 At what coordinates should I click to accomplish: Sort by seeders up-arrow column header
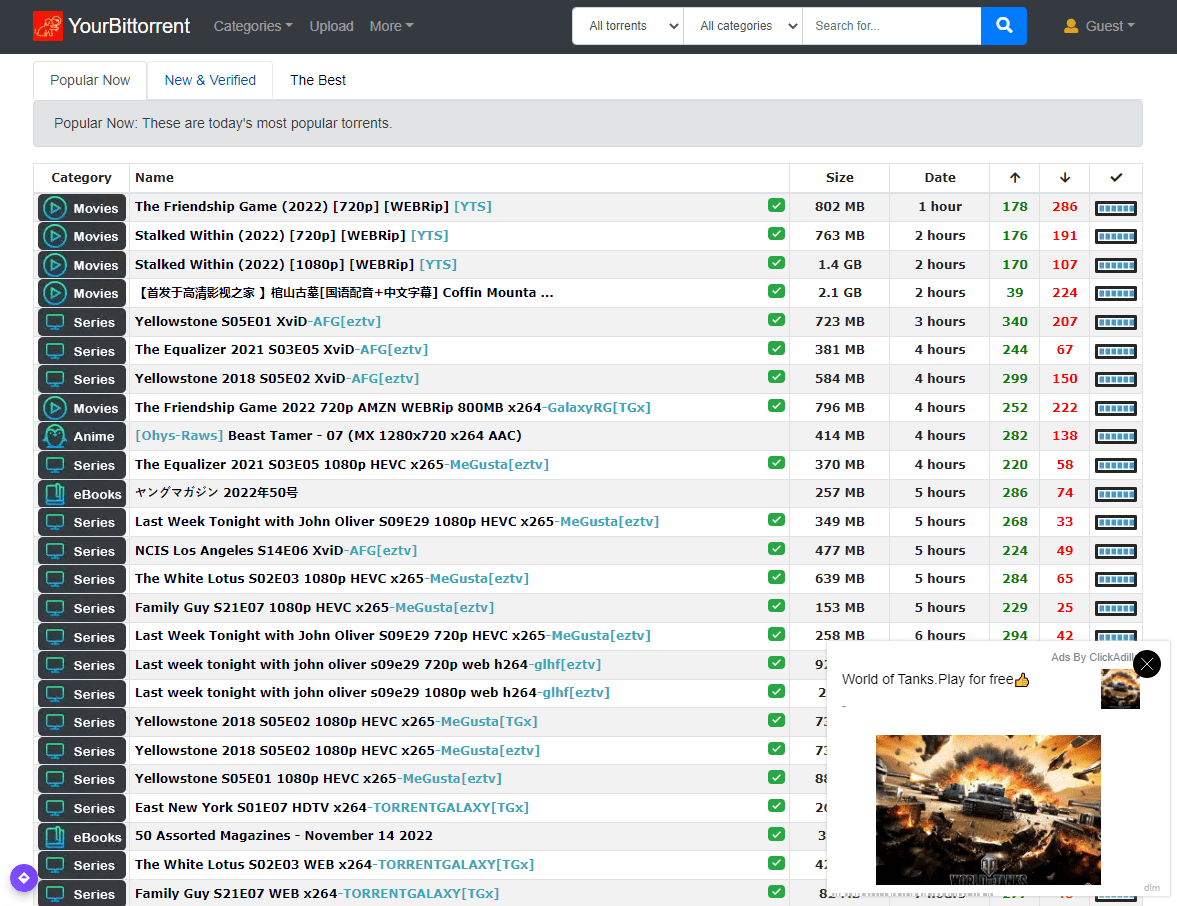tap(1015, 178)
